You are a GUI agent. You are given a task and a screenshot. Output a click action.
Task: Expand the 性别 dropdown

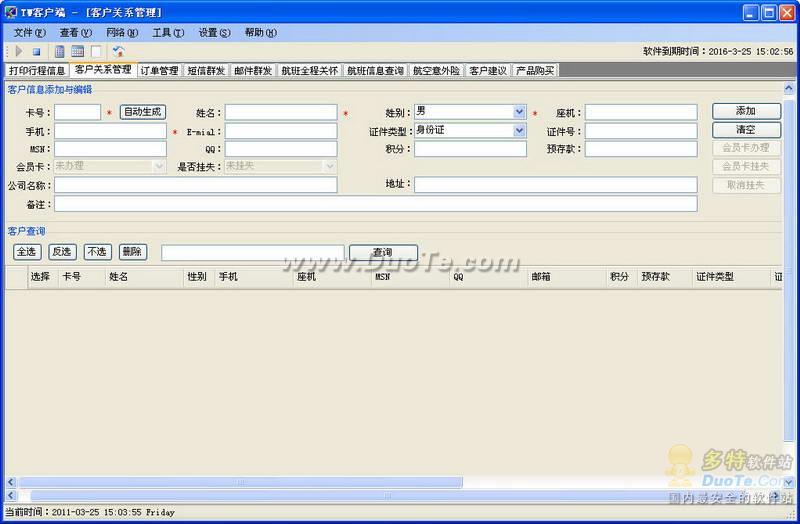click(x=519, y=112)
